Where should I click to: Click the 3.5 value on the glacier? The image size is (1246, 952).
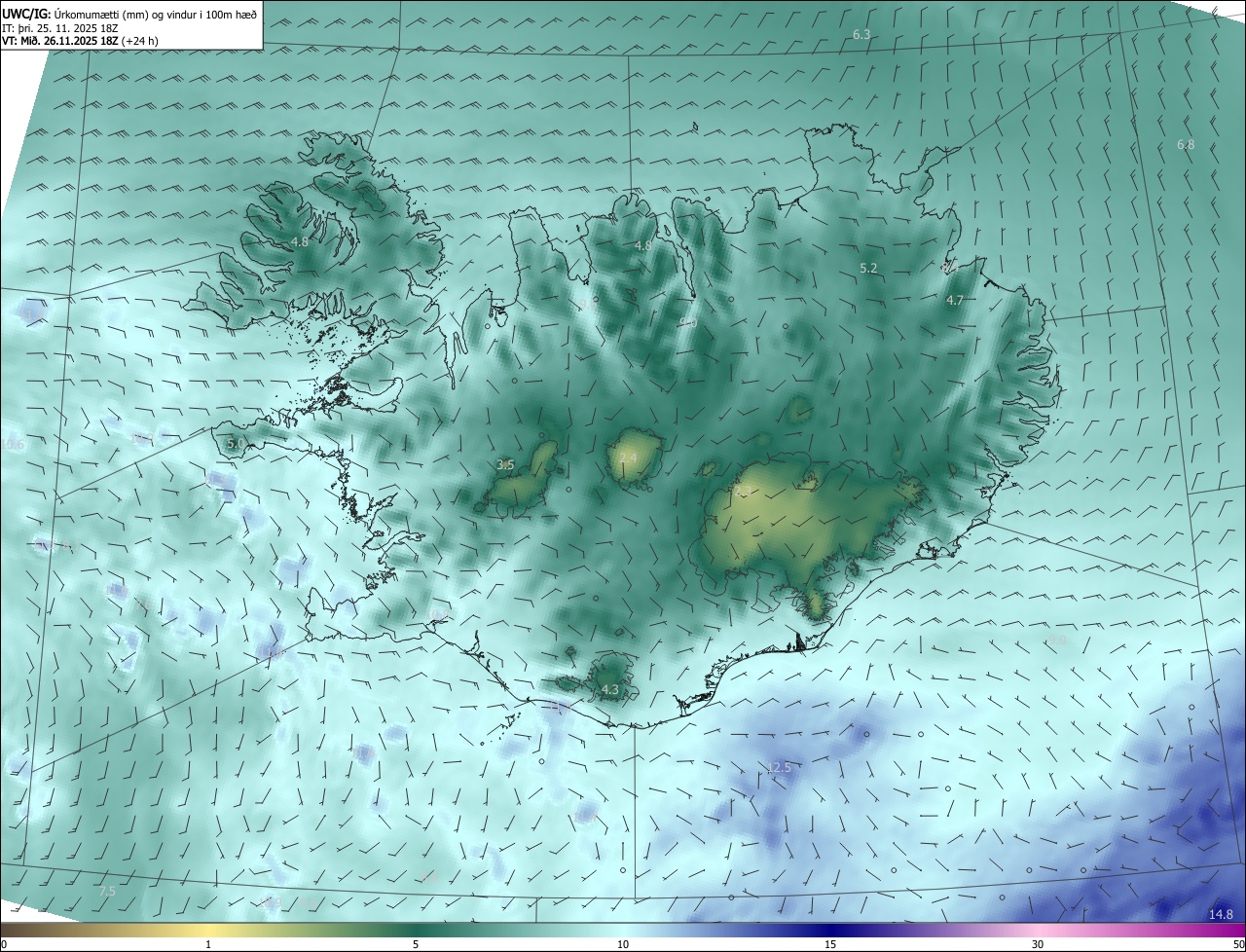tap(505, 465)
